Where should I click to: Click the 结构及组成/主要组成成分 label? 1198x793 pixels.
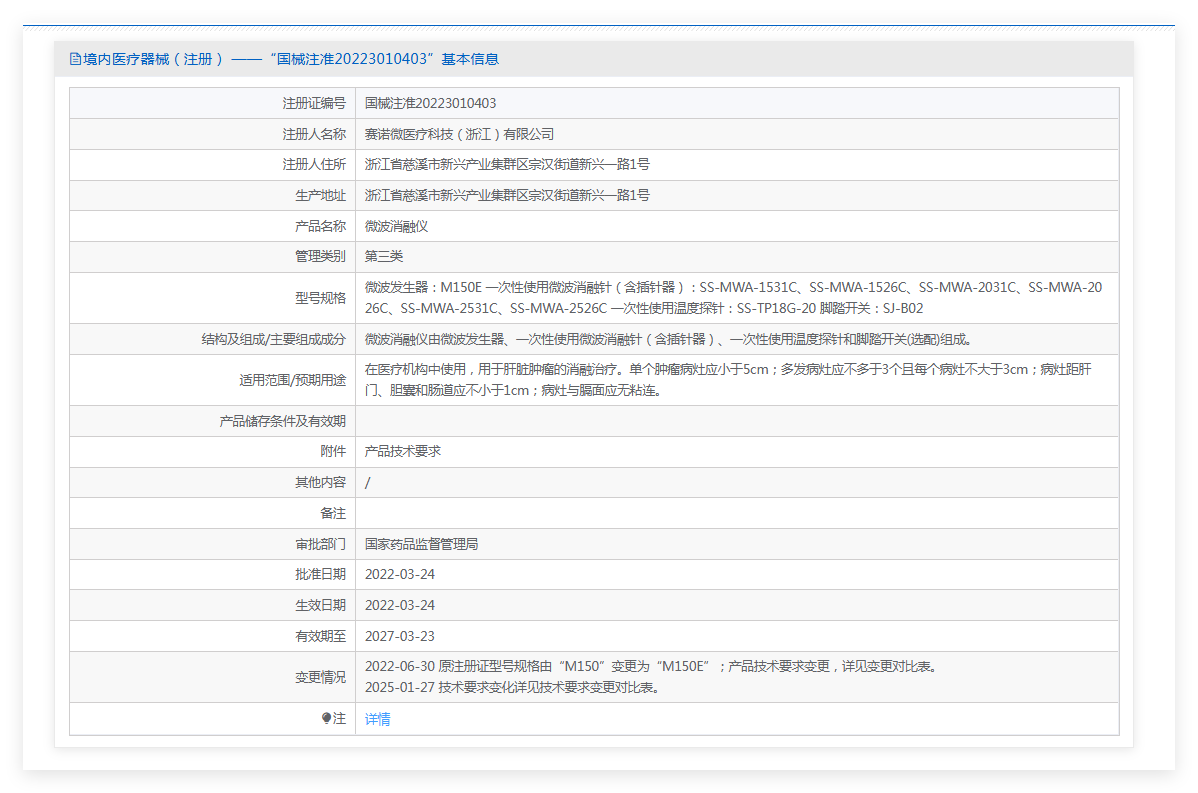click(273, 339)
